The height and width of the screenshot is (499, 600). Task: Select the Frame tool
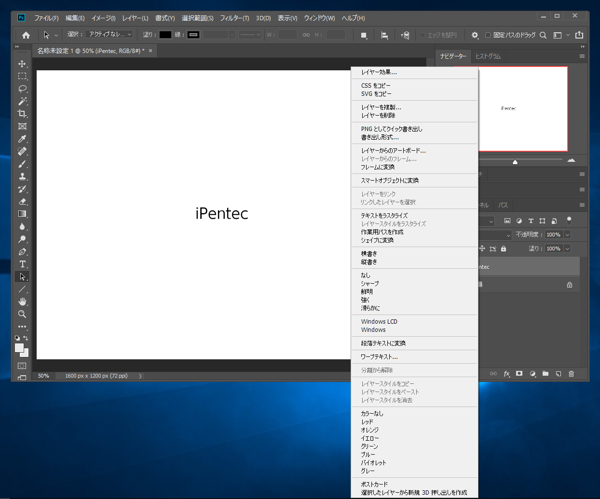click(x=22, y=126)
